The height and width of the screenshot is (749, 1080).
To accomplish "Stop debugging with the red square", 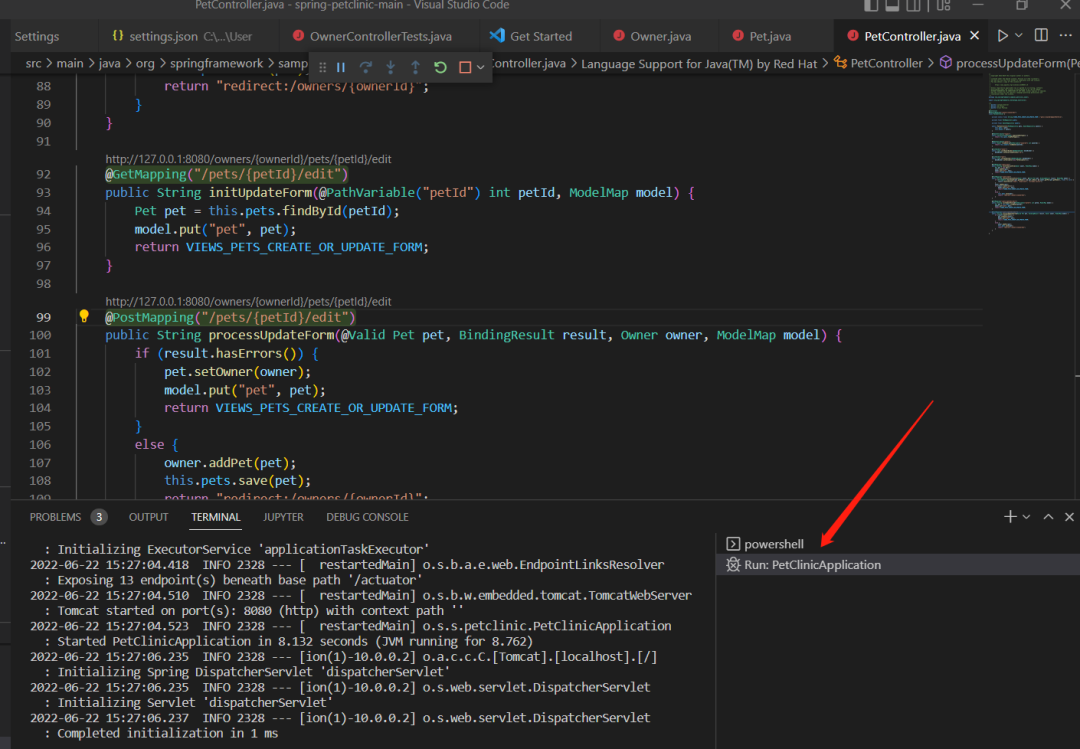I will 465,68.
